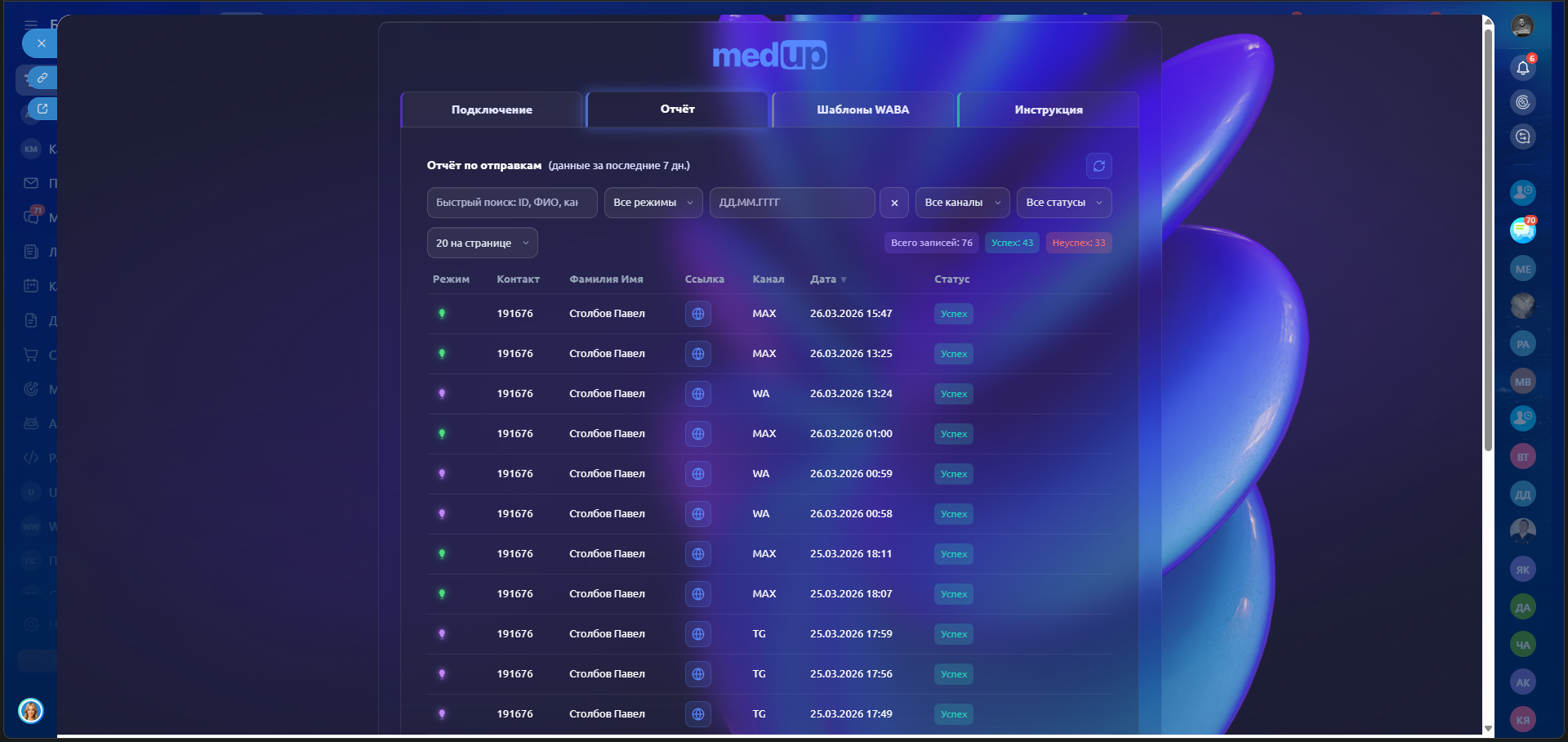The width and height of the screenshot is (1568, 742).
Task: Open the chat-with-arrows icon in right sidebar
Action: tap(1523, 136)
